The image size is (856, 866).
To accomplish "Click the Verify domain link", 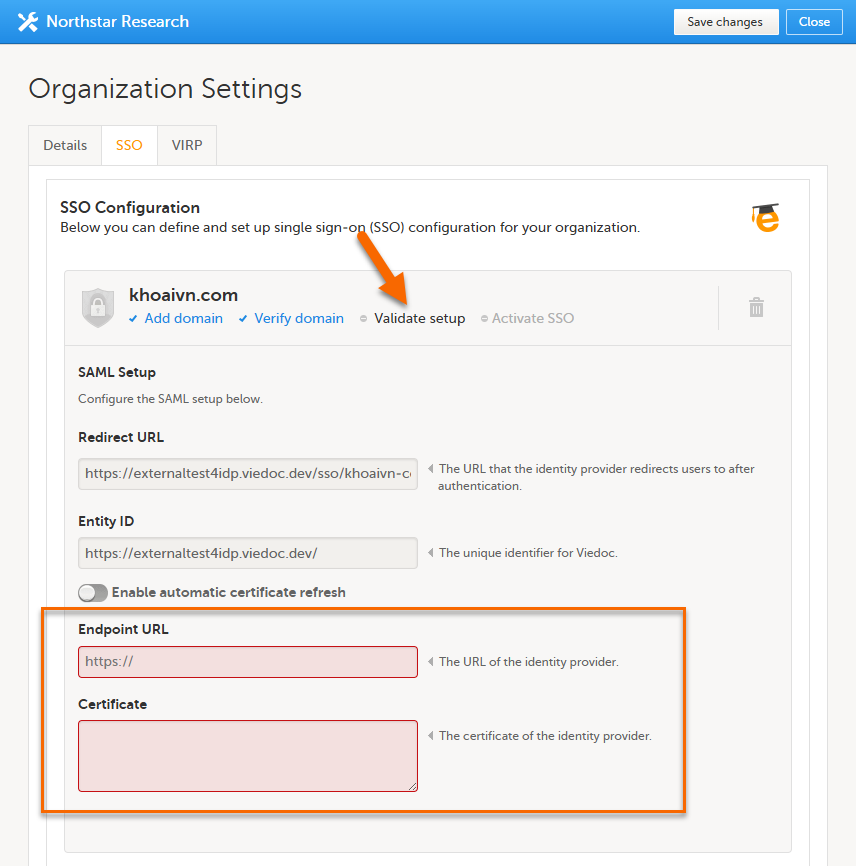I will pyautogui.click(x=299, y=319).
